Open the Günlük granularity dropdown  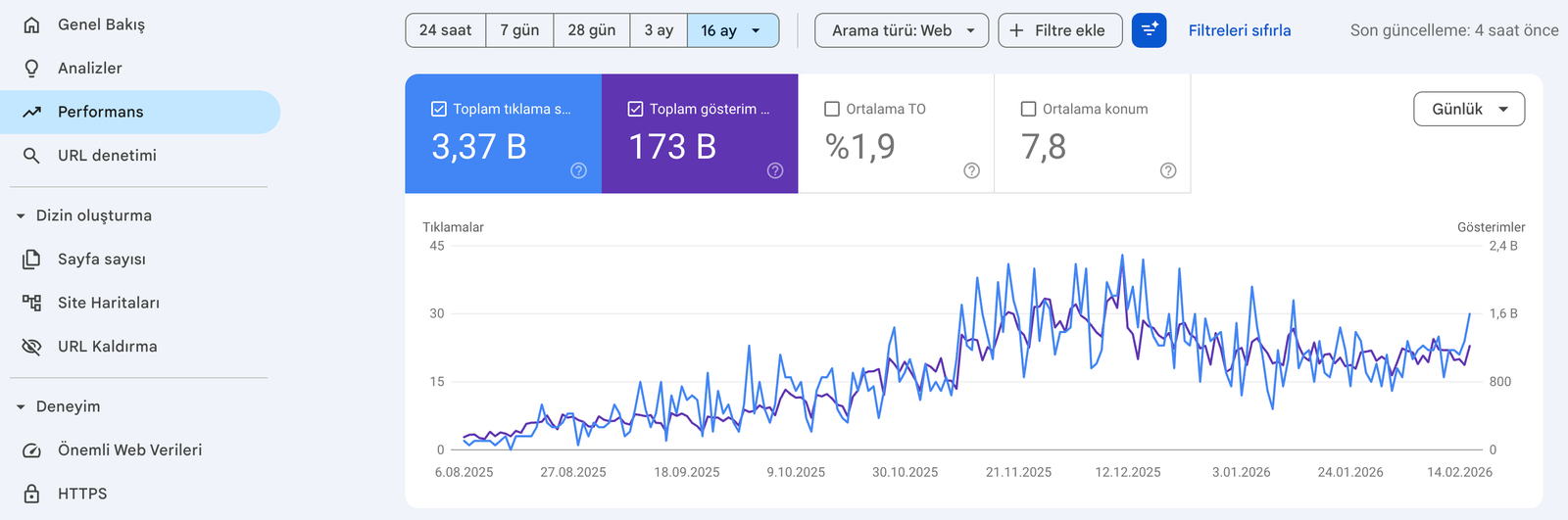click(x=1468, y=109)
